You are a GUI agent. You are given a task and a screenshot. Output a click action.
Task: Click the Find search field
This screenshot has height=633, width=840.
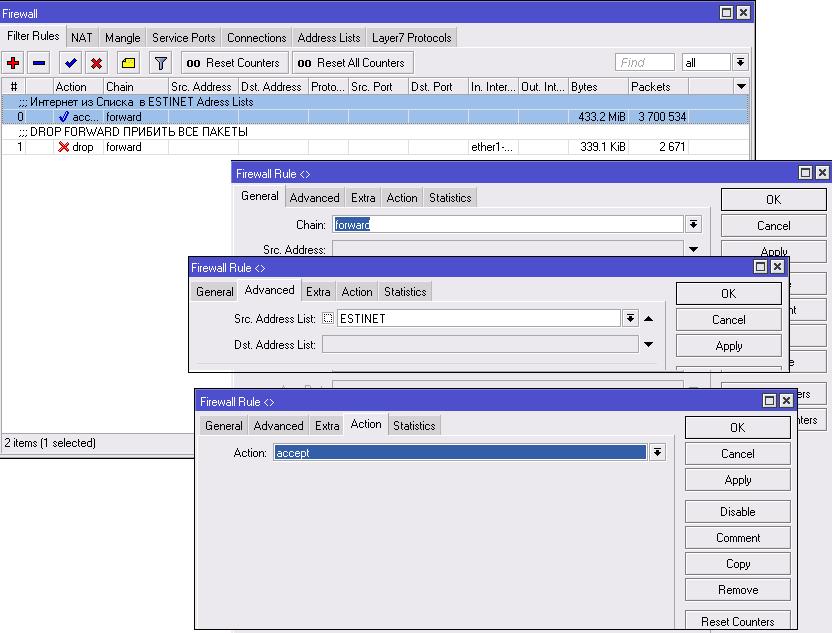coord(644,63)
